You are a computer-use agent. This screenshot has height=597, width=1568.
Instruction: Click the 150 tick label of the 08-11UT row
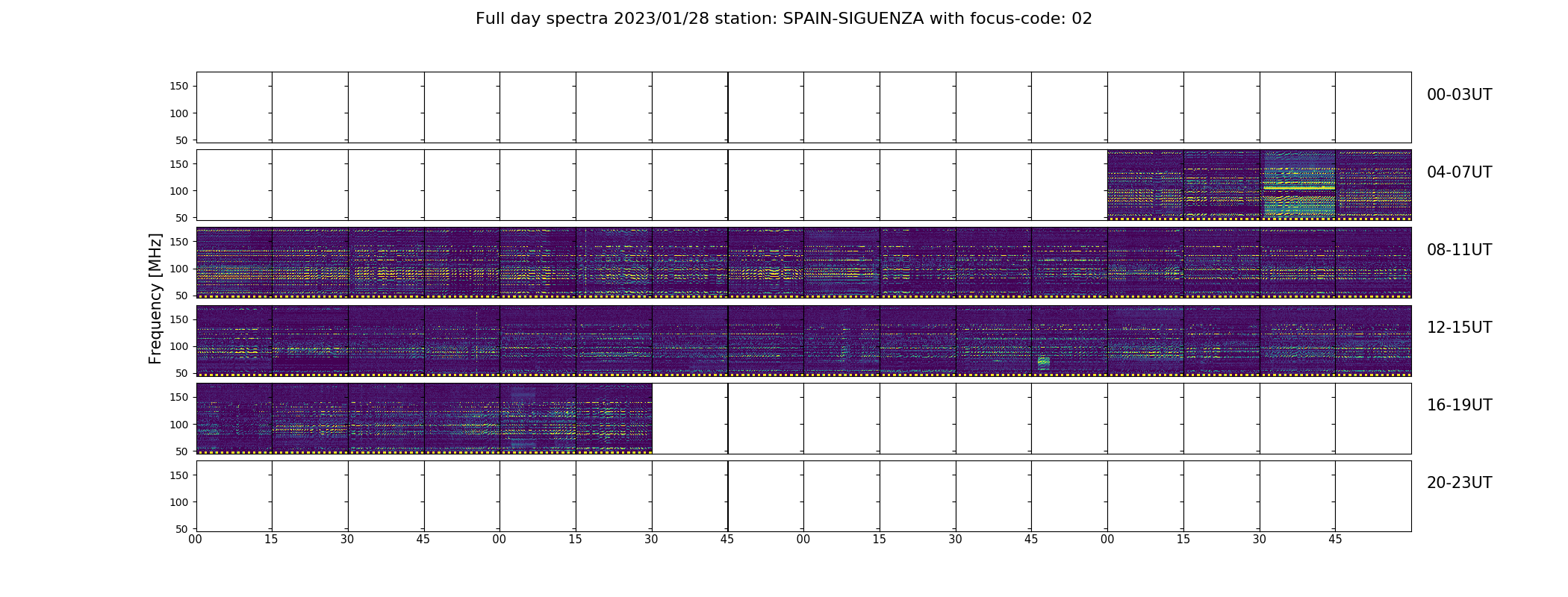coord(179,242)
